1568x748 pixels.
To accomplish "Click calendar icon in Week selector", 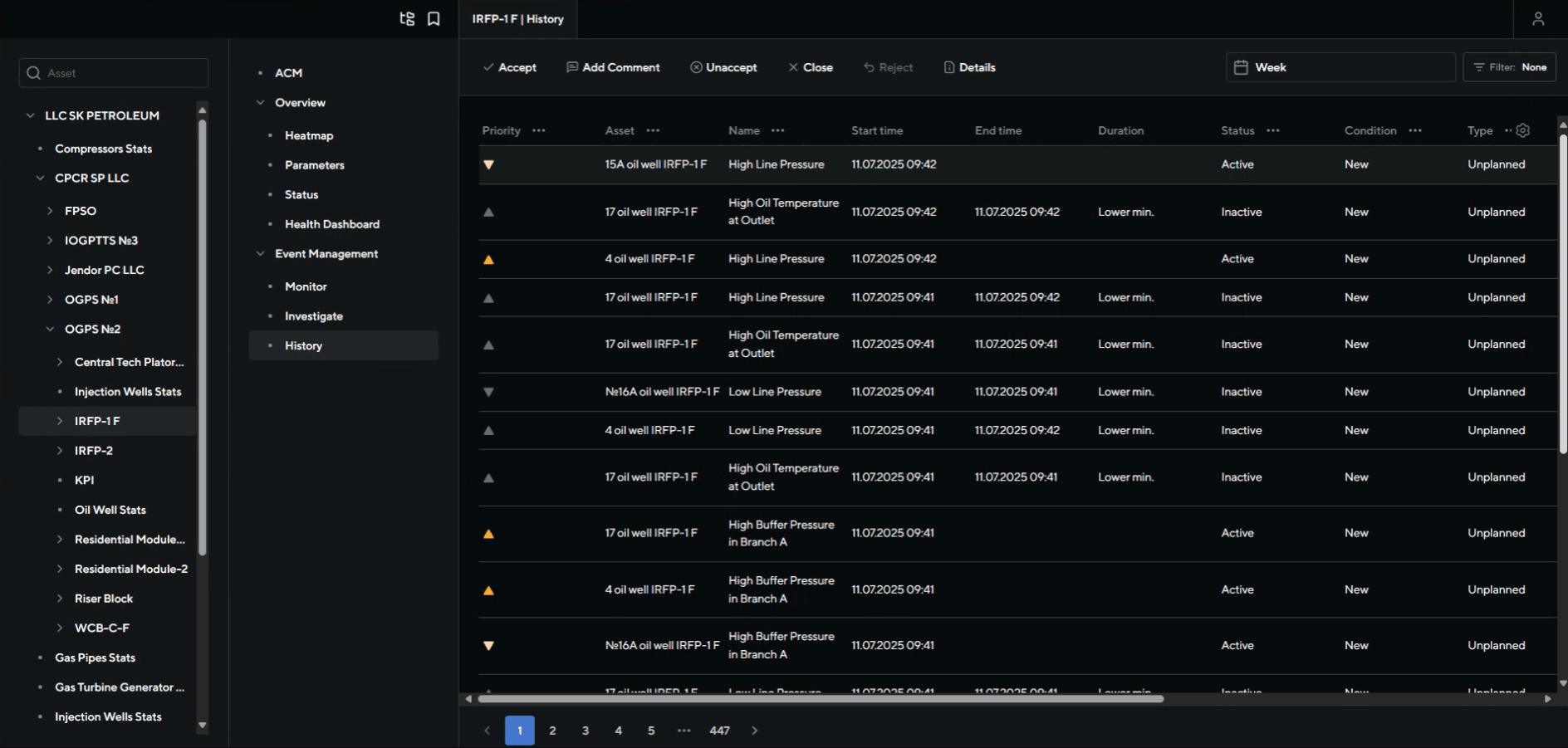I will [1241, 67].
